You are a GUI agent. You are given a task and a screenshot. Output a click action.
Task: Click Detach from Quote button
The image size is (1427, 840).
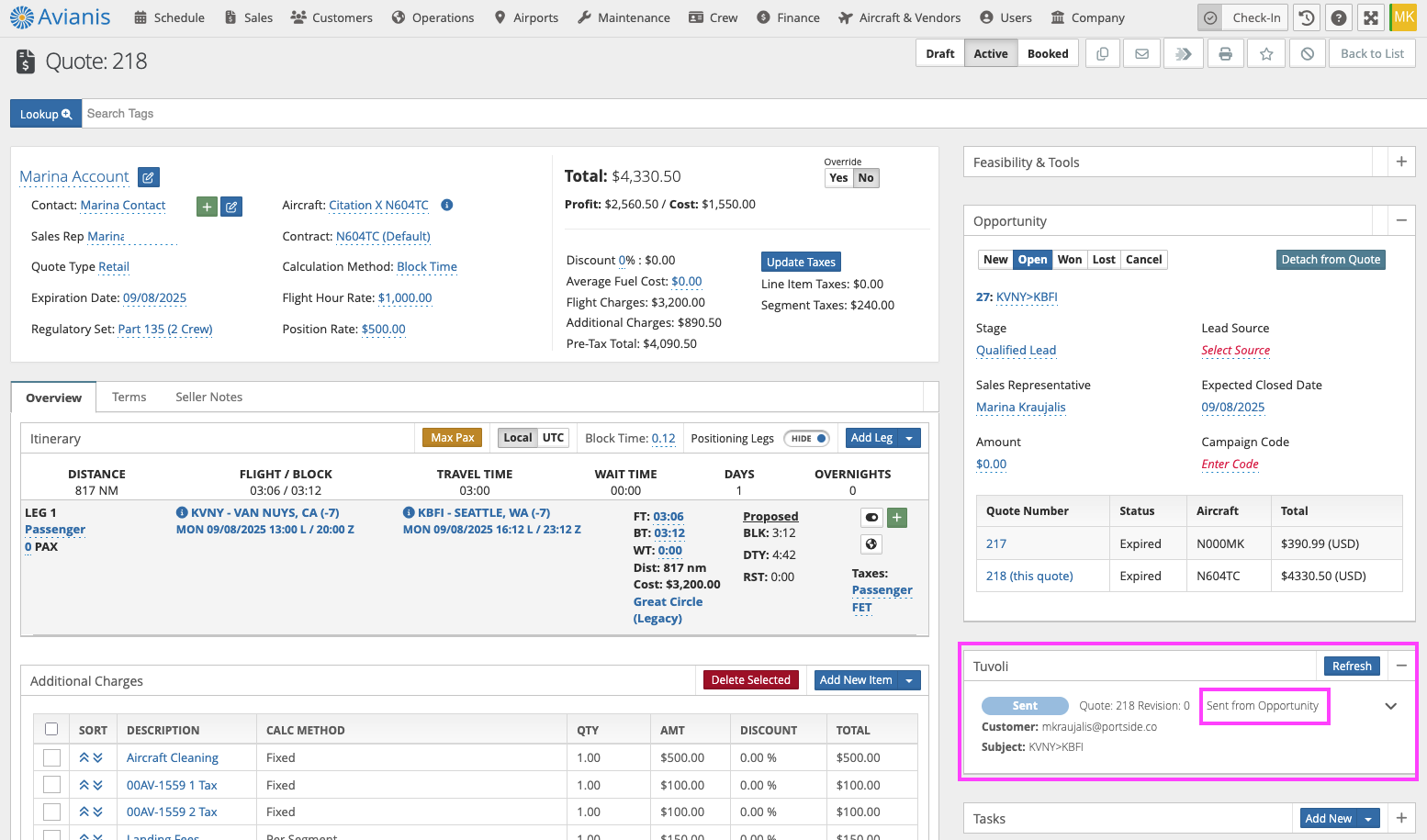point(1331,260)
